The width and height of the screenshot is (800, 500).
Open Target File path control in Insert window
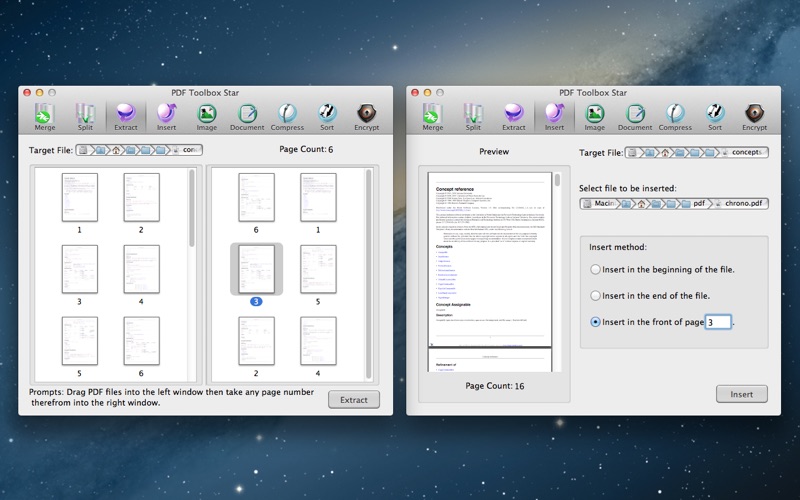tap(696, 152)
